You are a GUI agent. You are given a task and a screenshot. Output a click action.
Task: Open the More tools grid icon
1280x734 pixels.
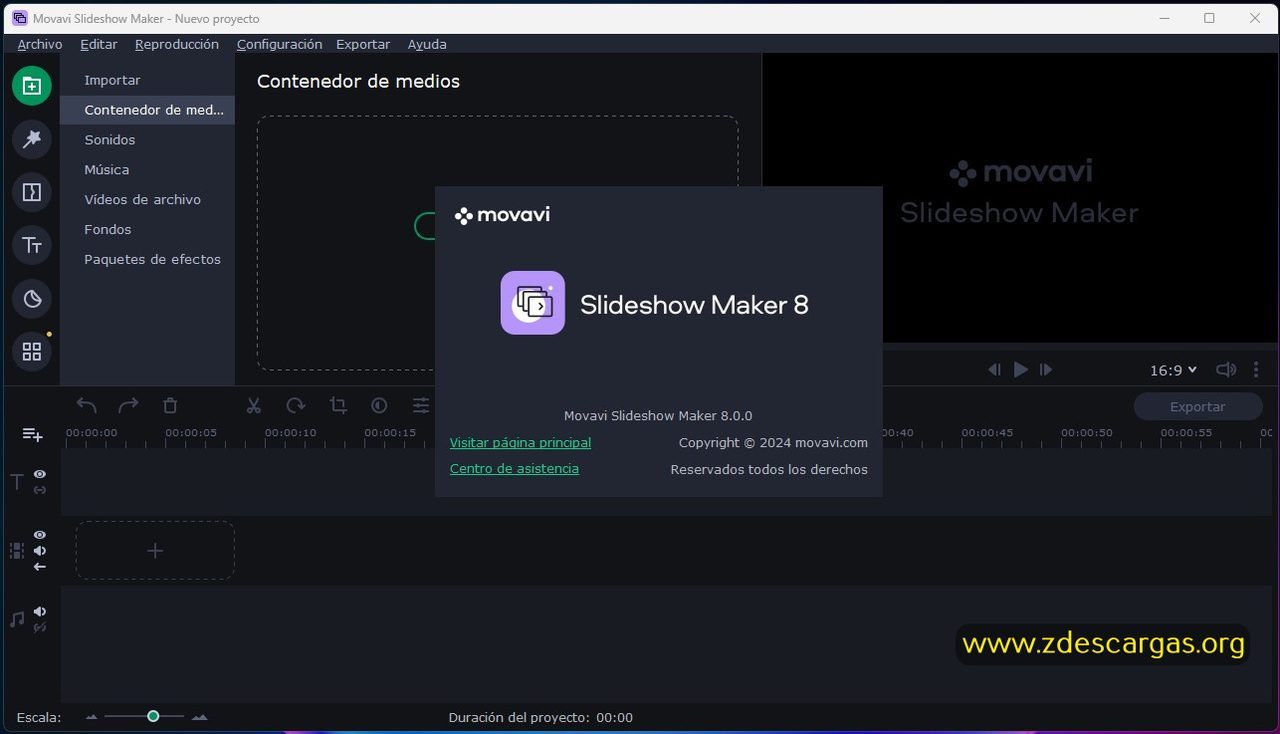[x=32, y=351]
